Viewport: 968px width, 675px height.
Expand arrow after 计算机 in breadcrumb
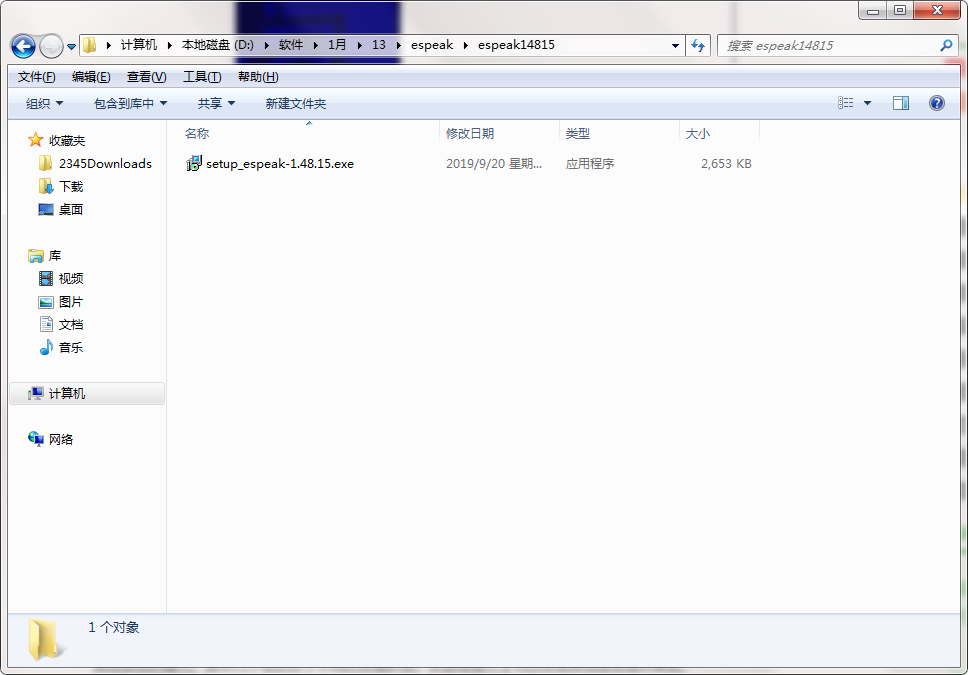coord(170,45)
